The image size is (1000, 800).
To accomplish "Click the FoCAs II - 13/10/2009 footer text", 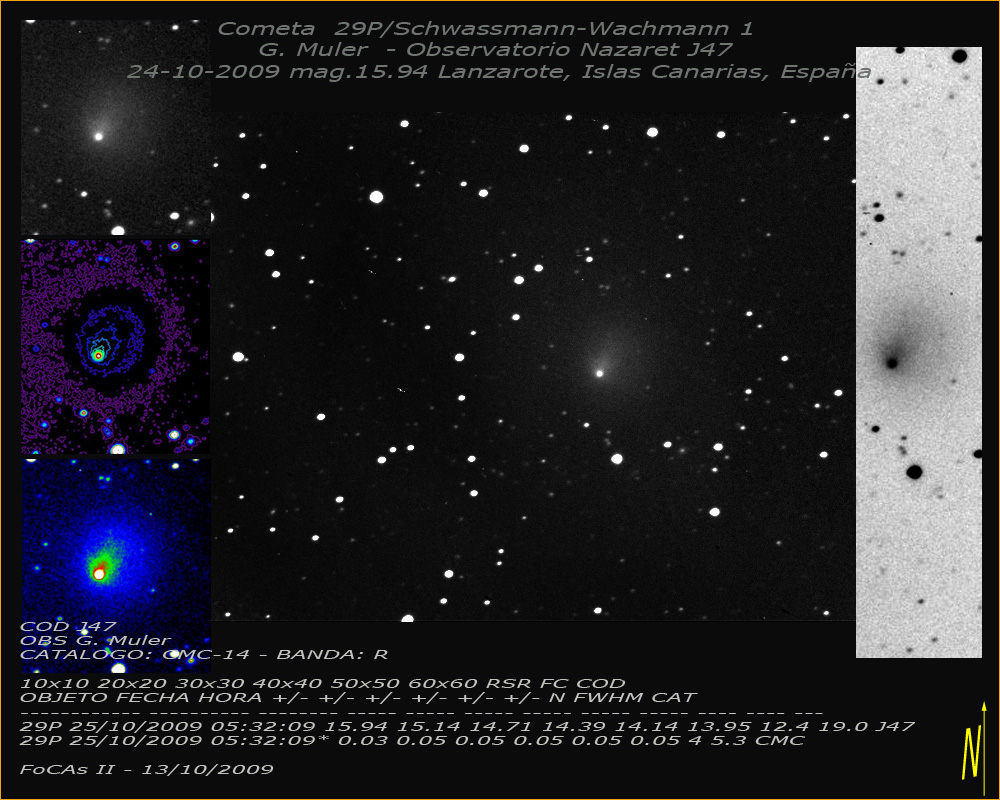I will (146, 769).
